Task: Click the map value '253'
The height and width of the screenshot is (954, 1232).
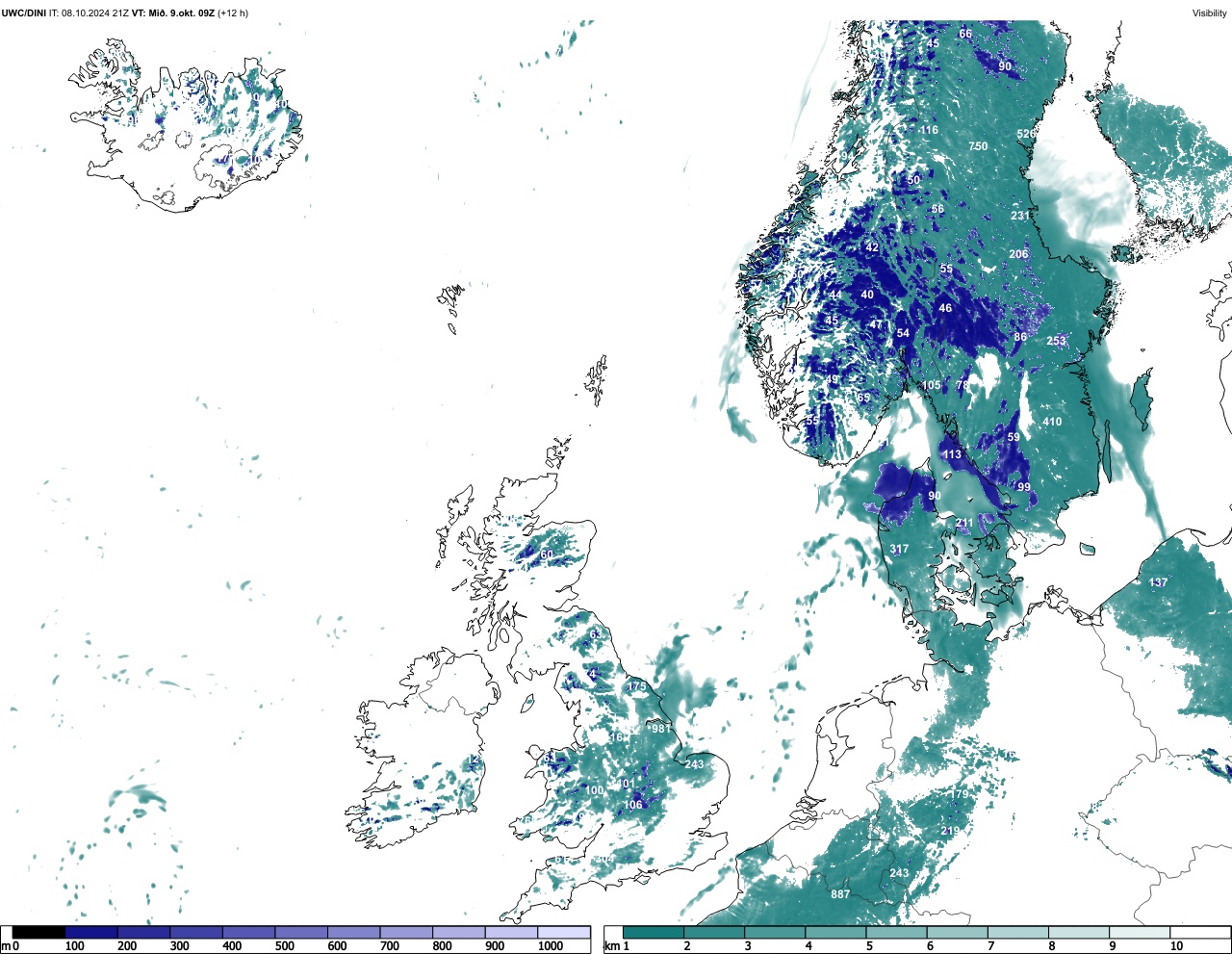Action: coord(1057,341)
